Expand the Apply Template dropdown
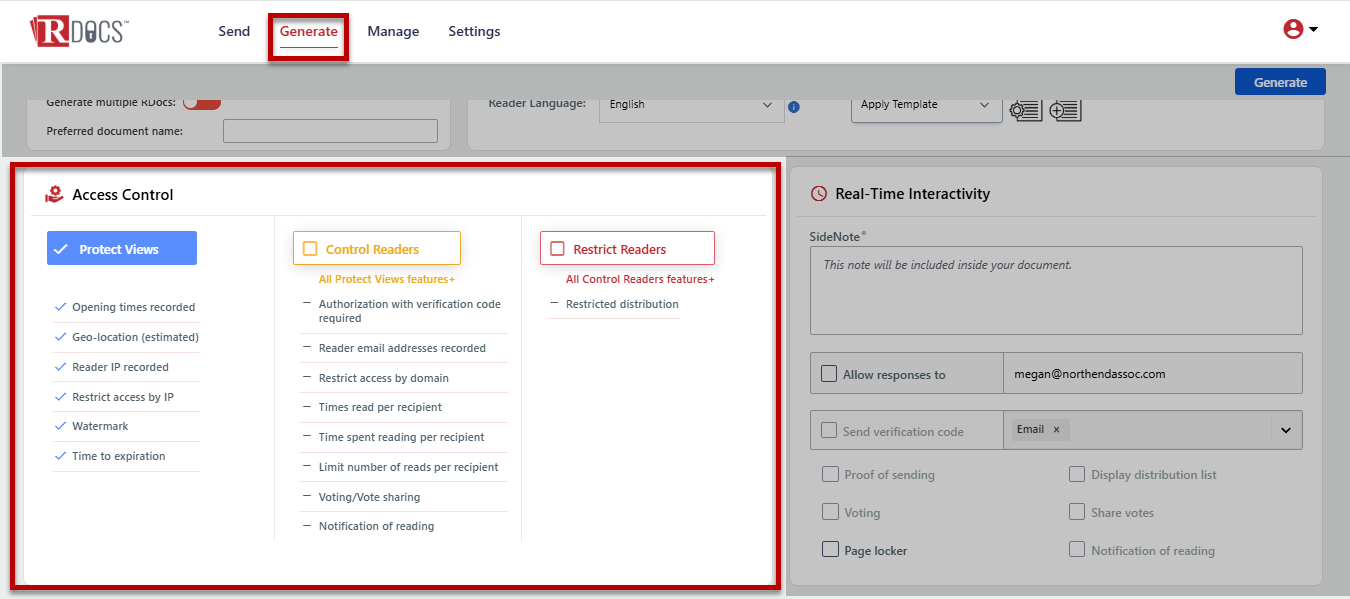Screen dimensions: 1350x599 926,105
